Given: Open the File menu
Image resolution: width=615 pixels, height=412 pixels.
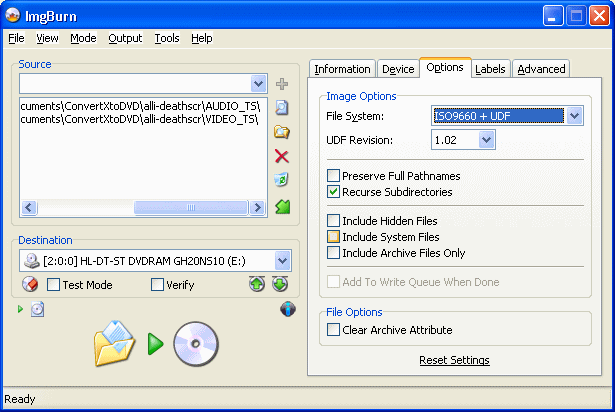Looking at the screenshot, I should 16,38.
